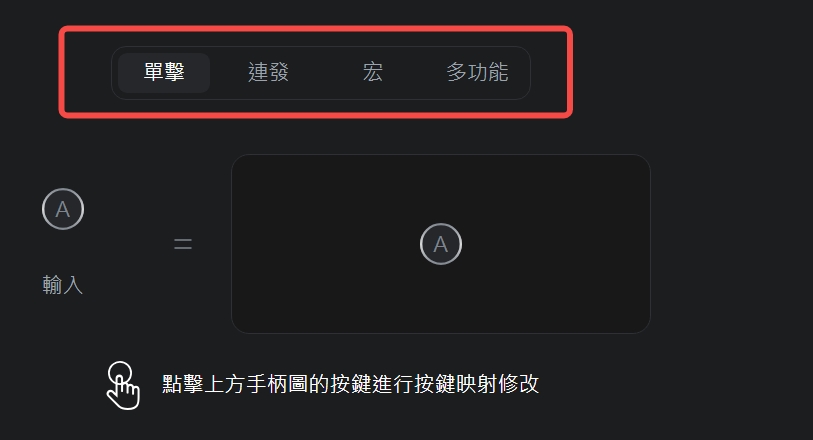Click the 輸入 label under the A button

point(63,285)
